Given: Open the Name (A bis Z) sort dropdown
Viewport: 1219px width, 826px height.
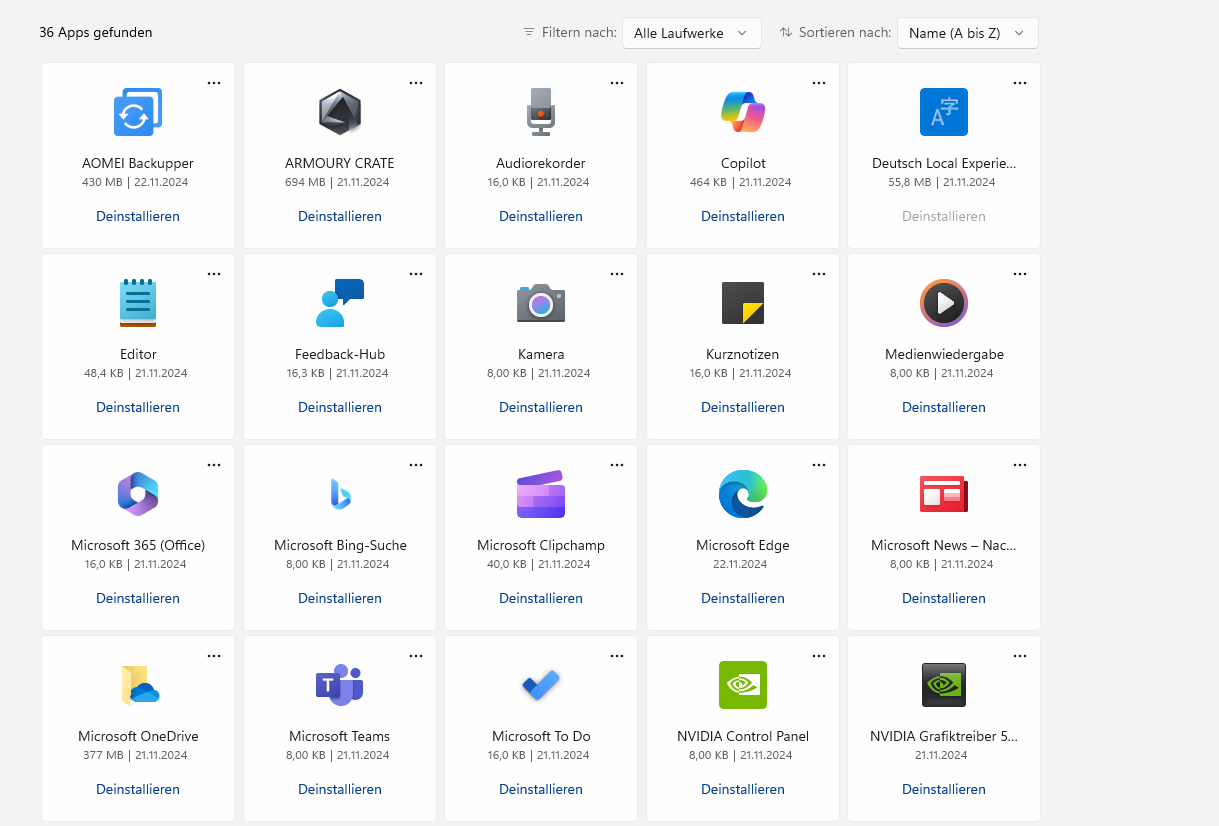Looking at the screenshot, I should pyautogui.click(x=967, y=33).
